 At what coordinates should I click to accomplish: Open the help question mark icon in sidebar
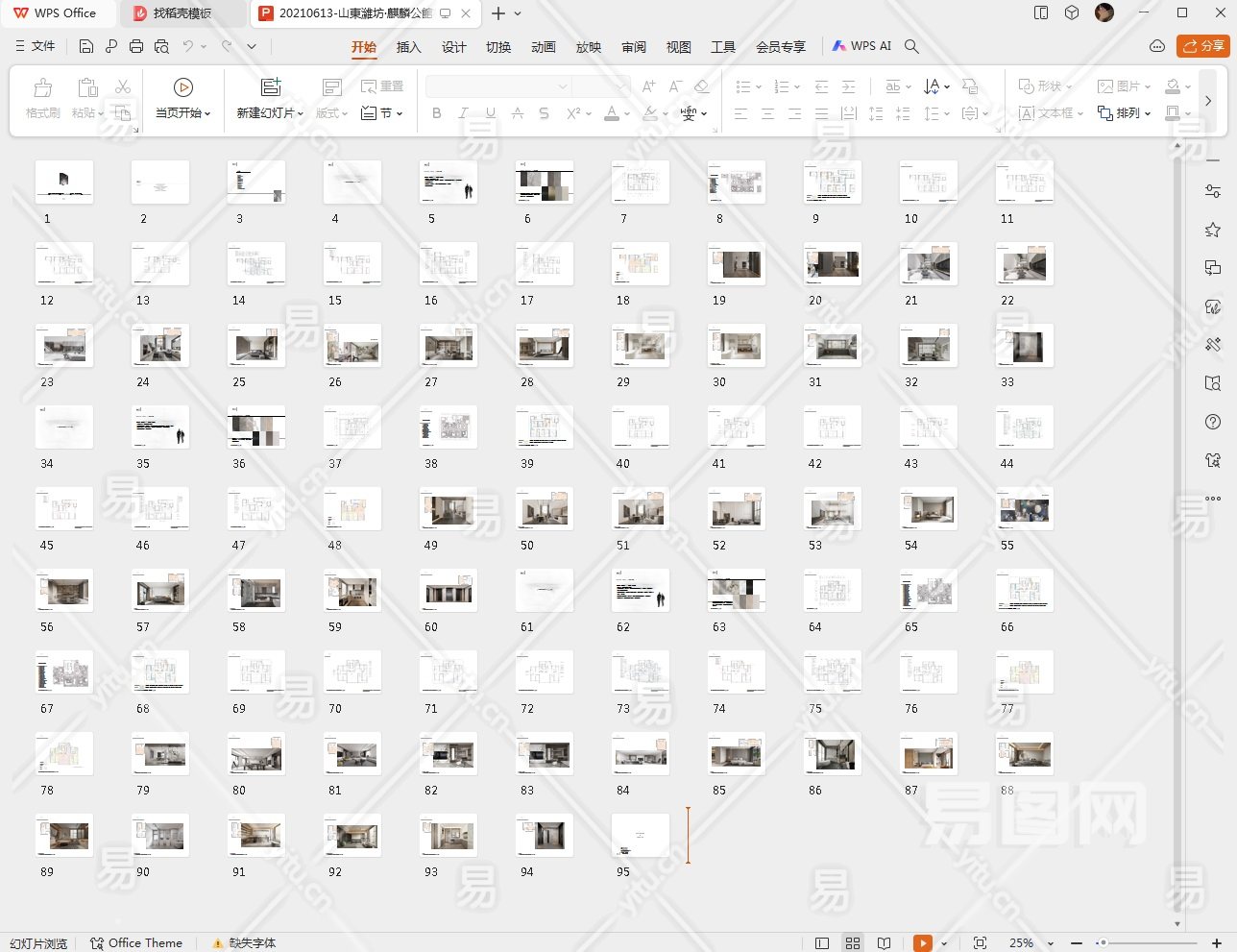click(1213, 422)
